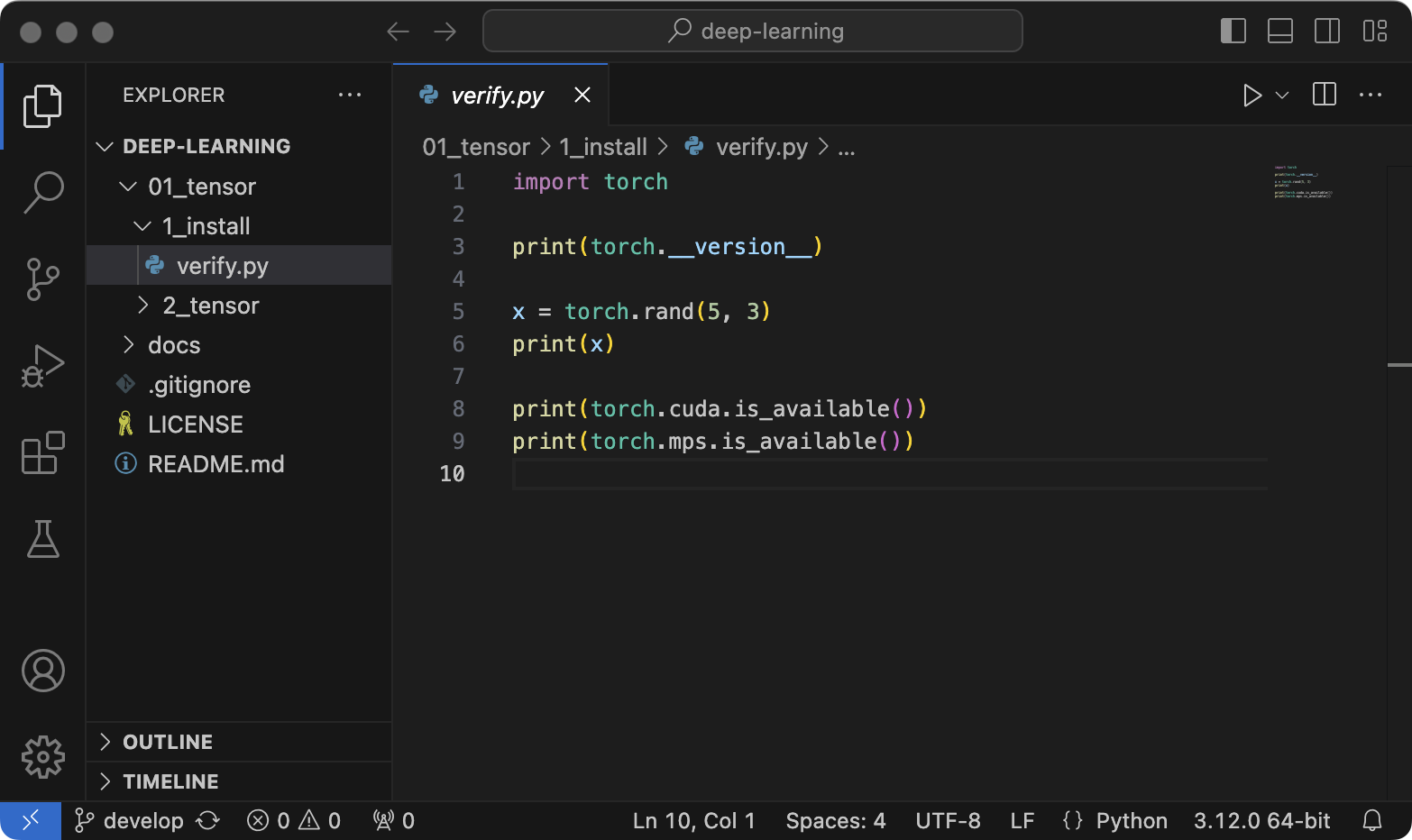Viewport: 1412px width, 840px height.
Task: Click the overview ruler cursor marker
Action: tap(1399, 365)
